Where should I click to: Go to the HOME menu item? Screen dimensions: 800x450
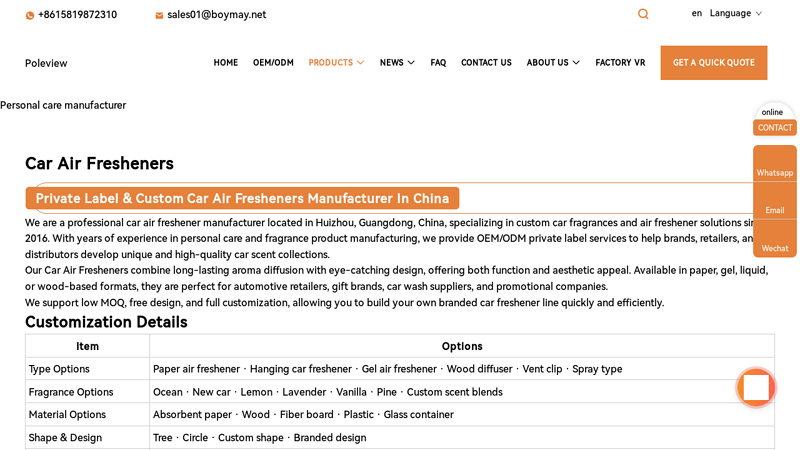tap(226, 63)
